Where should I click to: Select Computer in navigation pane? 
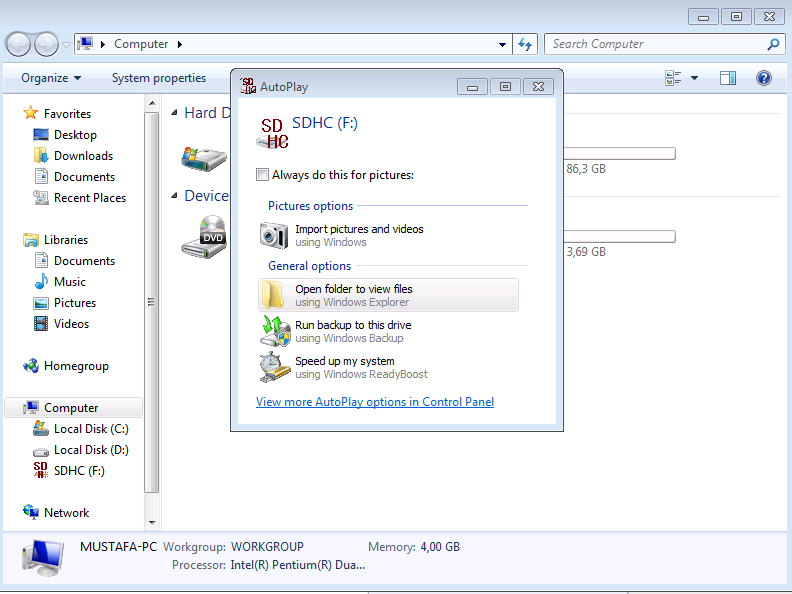pyautogui.click(x=74, y=408)
